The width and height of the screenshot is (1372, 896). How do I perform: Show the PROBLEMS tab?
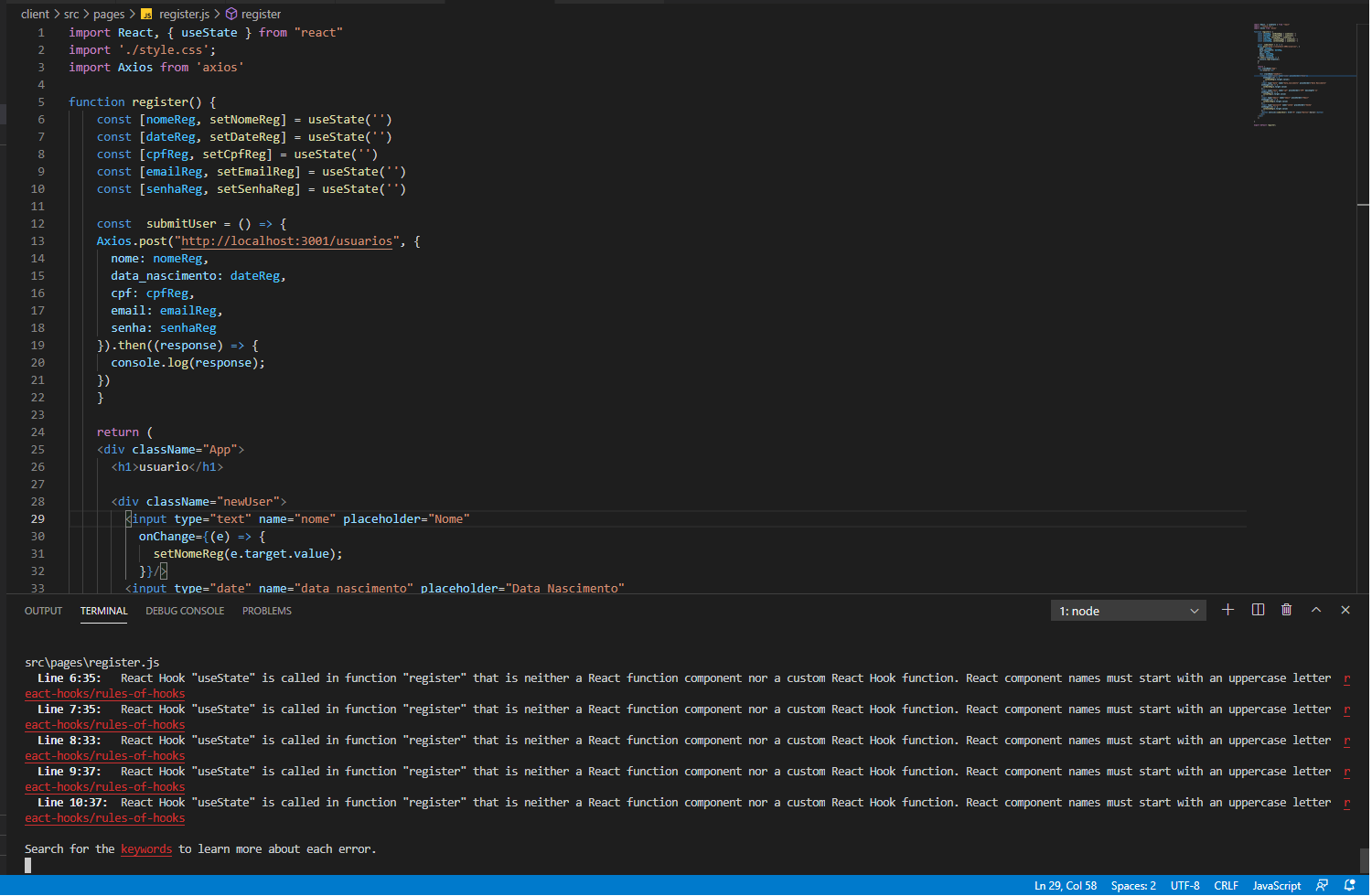pyautogui.click(x=267, y=611)
